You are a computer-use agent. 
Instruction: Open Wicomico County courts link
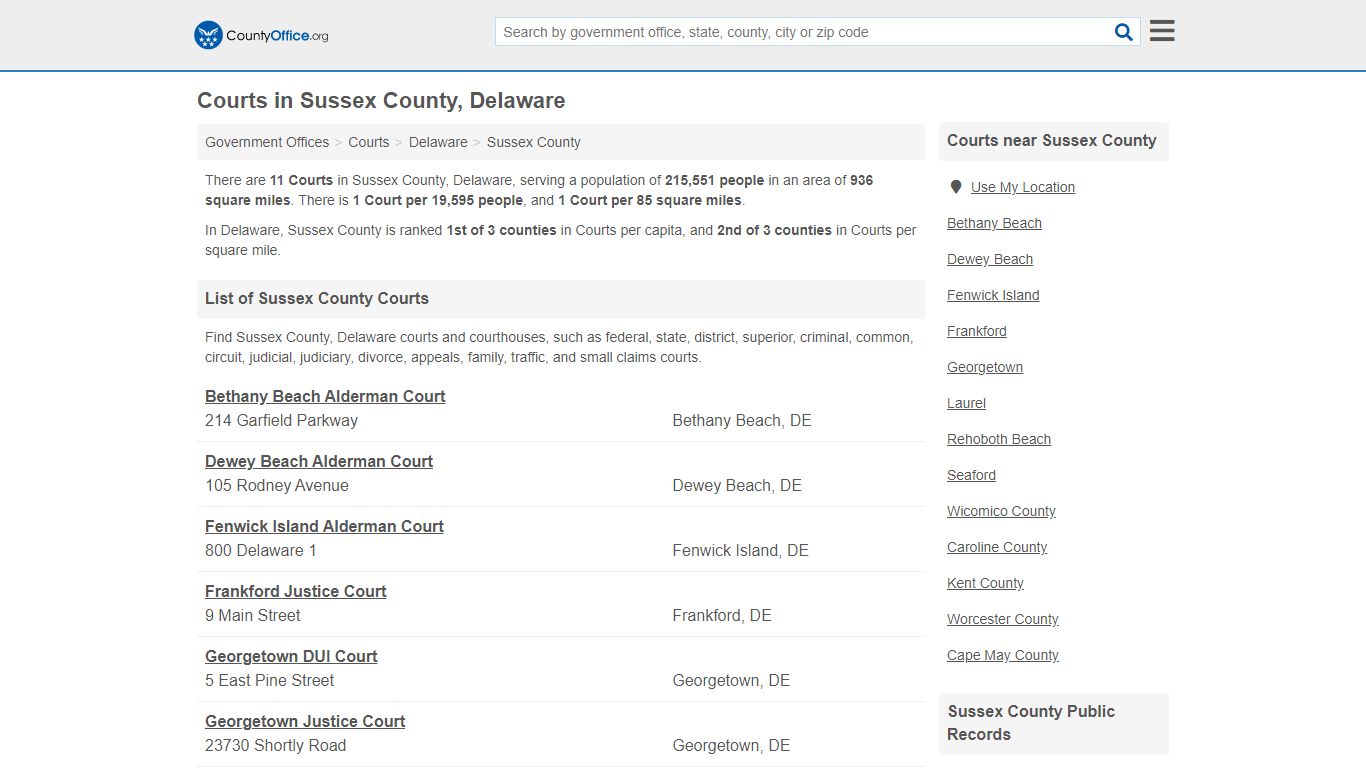click(x=1001, y=511)
